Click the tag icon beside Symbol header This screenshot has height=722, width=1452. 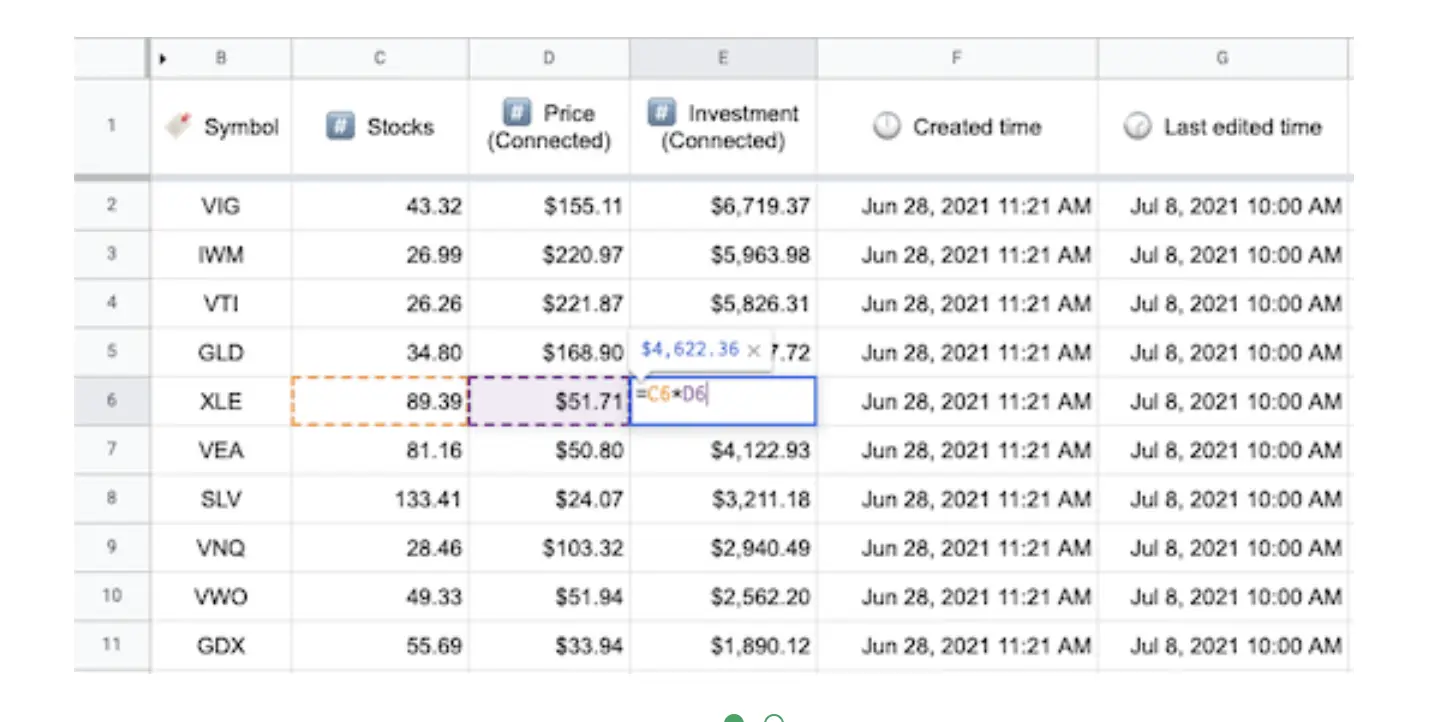pyautogui.click(x=180, y=127)
